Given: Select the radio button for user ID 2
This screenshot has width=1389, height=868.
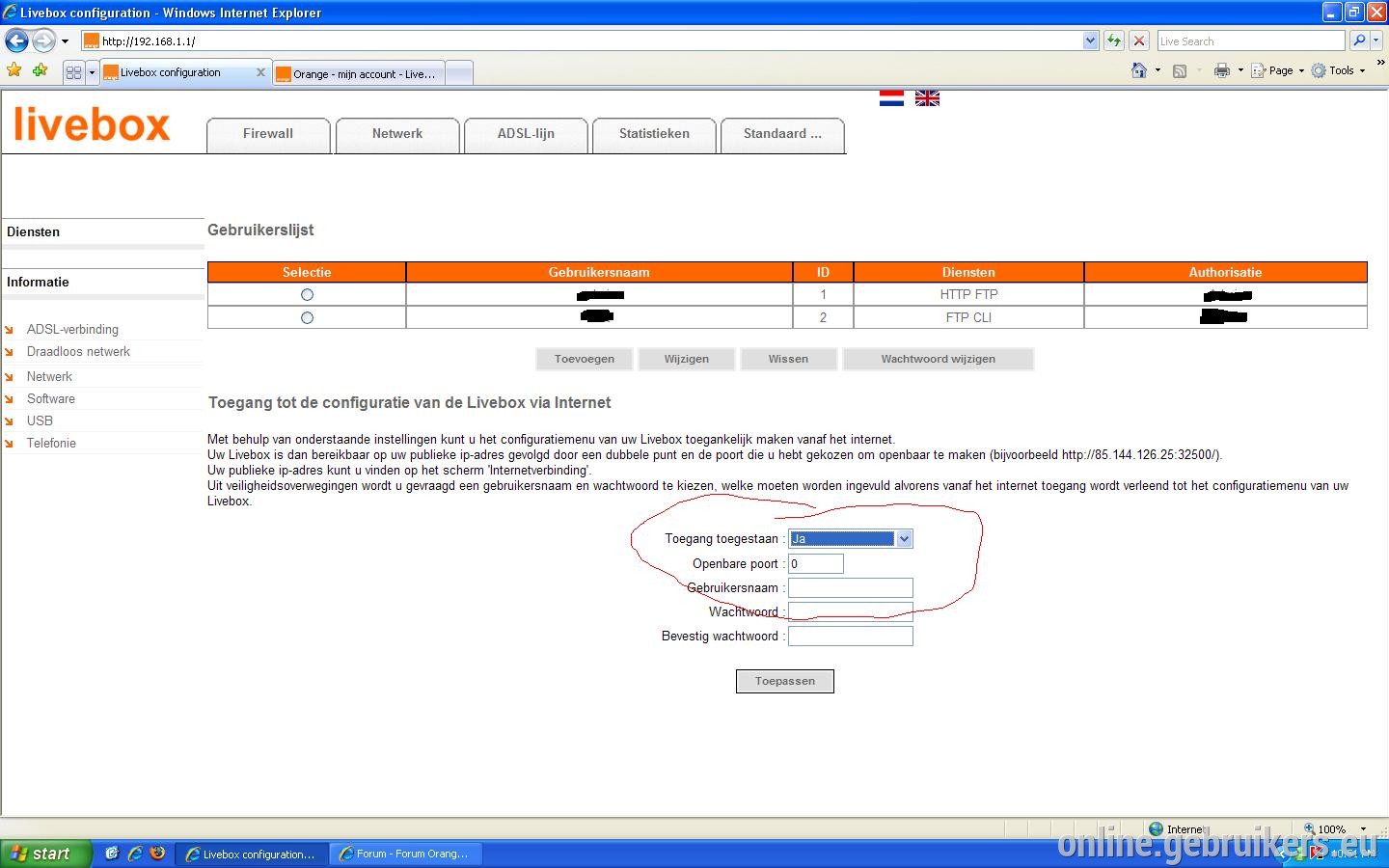Looking at the screenshot, I should pos(307,317).
